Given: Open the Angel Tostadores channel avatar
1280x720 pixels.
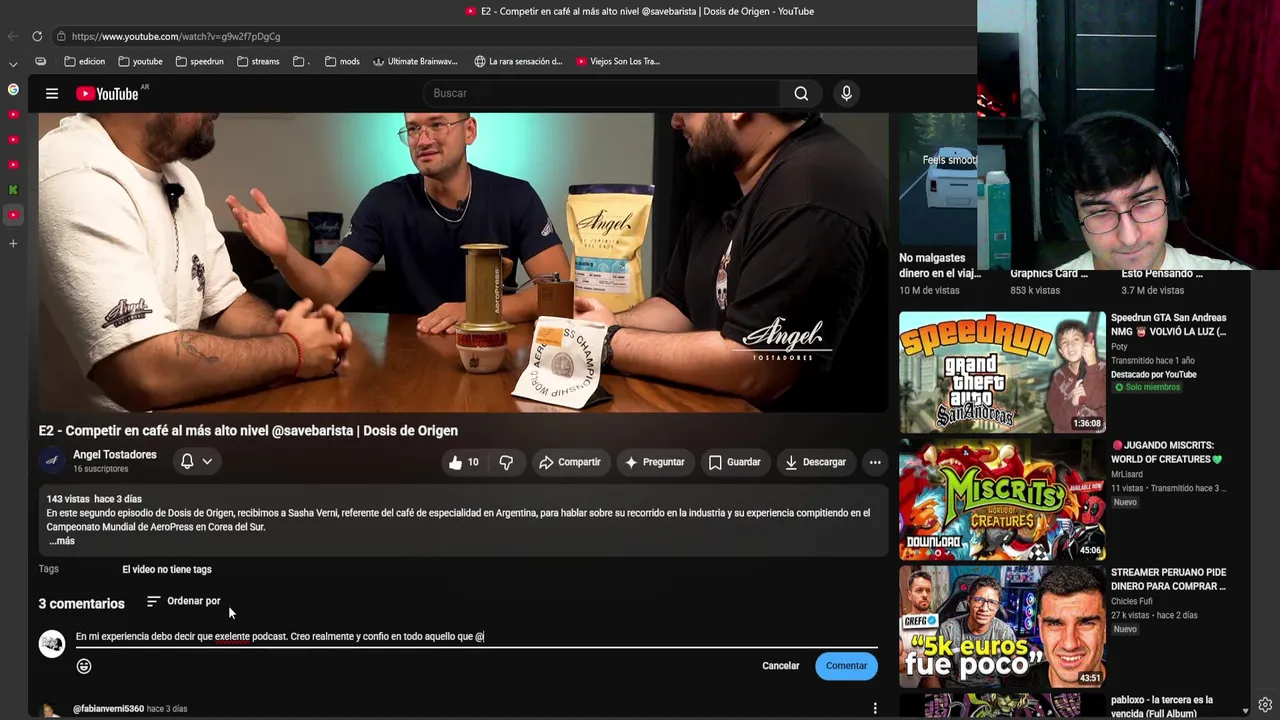Looking at the screenshot, I should tap(52, 461).
